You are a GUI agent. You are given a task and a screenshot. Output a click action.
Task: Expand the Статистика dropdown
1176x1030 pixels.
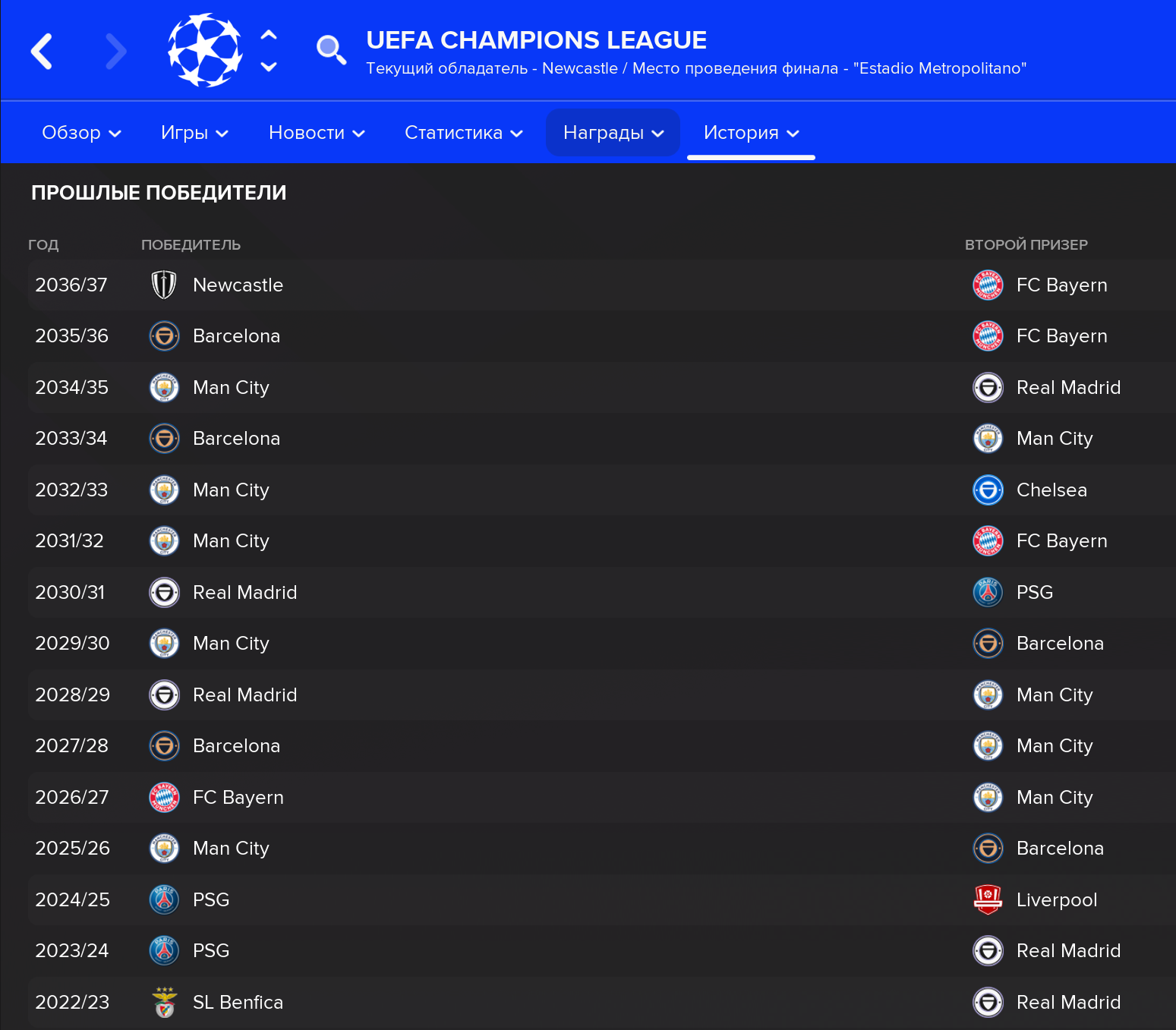463,133
